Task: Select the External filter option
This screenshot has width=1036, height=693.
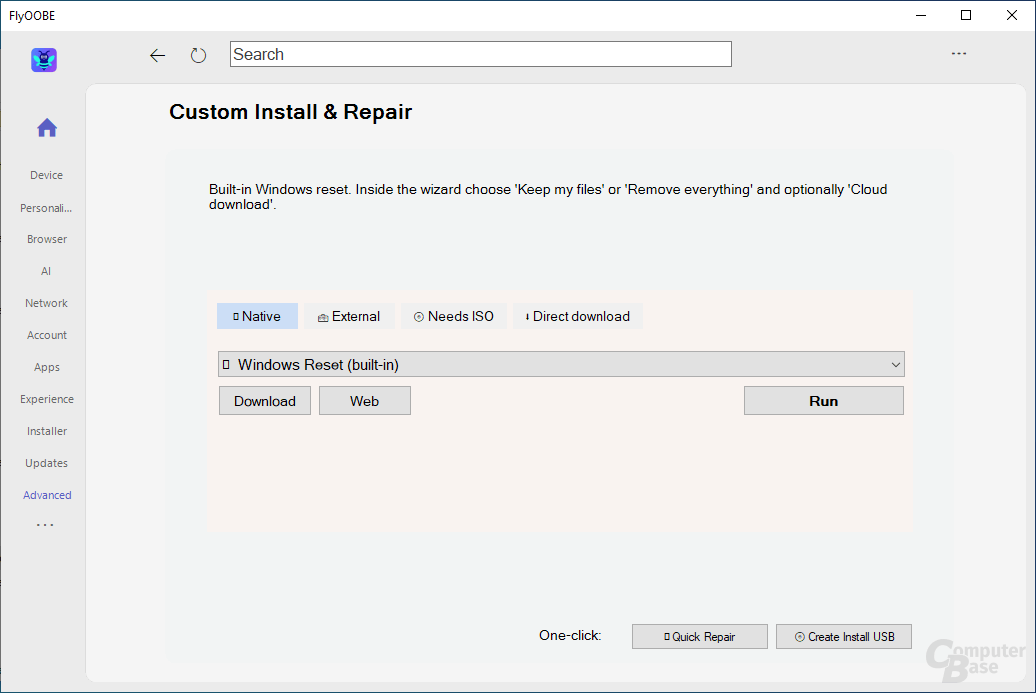Action: [x=349, y=316]
